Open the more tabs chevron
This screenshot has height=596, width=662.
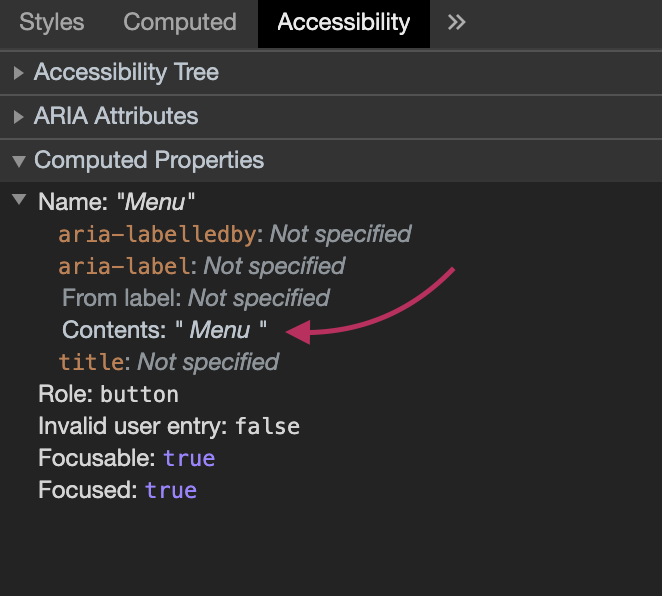[456, 22]
